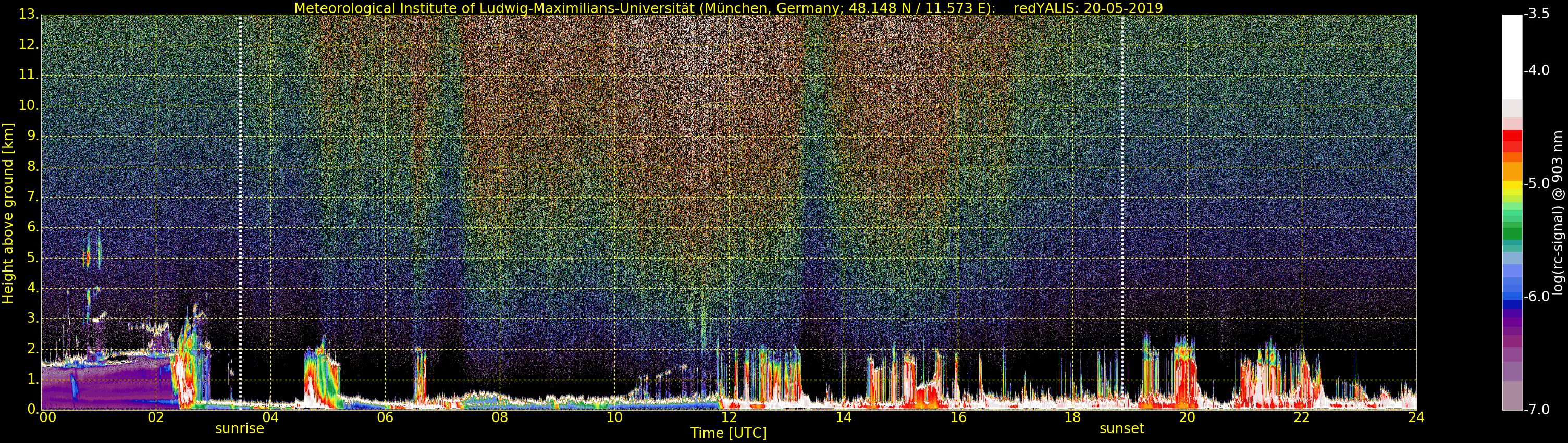1568x443 pixels.
Task: Click the 'Height above ground [km]' axis label
Action: (8, 213)
